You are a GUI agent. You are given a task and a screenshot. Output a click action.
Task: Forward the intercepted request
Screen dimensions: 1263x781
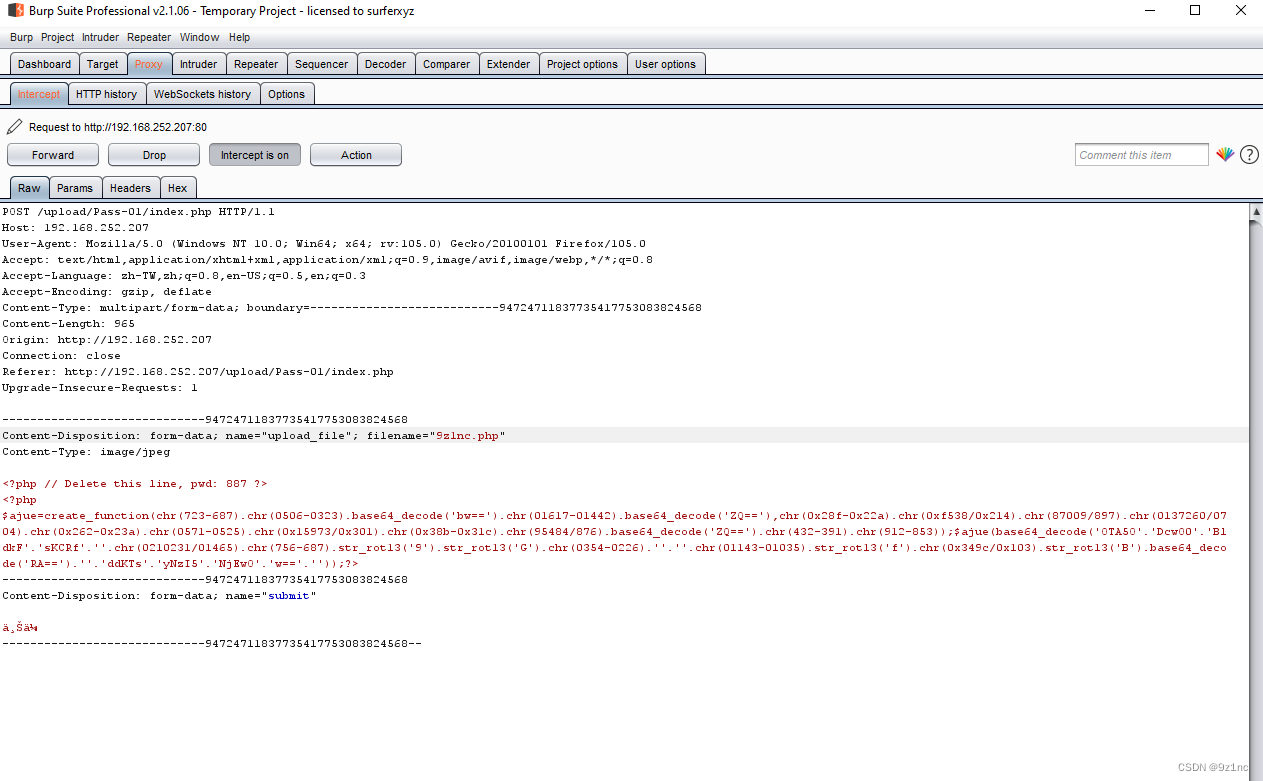click(53, 155)
